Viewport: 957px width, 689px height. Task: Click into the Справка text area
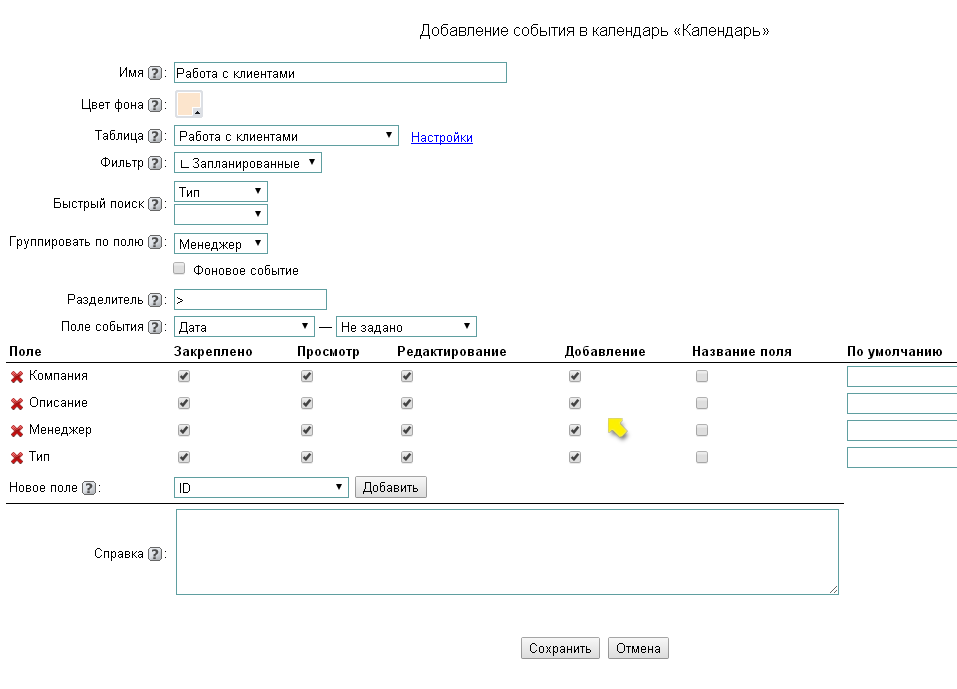[507, 552]
